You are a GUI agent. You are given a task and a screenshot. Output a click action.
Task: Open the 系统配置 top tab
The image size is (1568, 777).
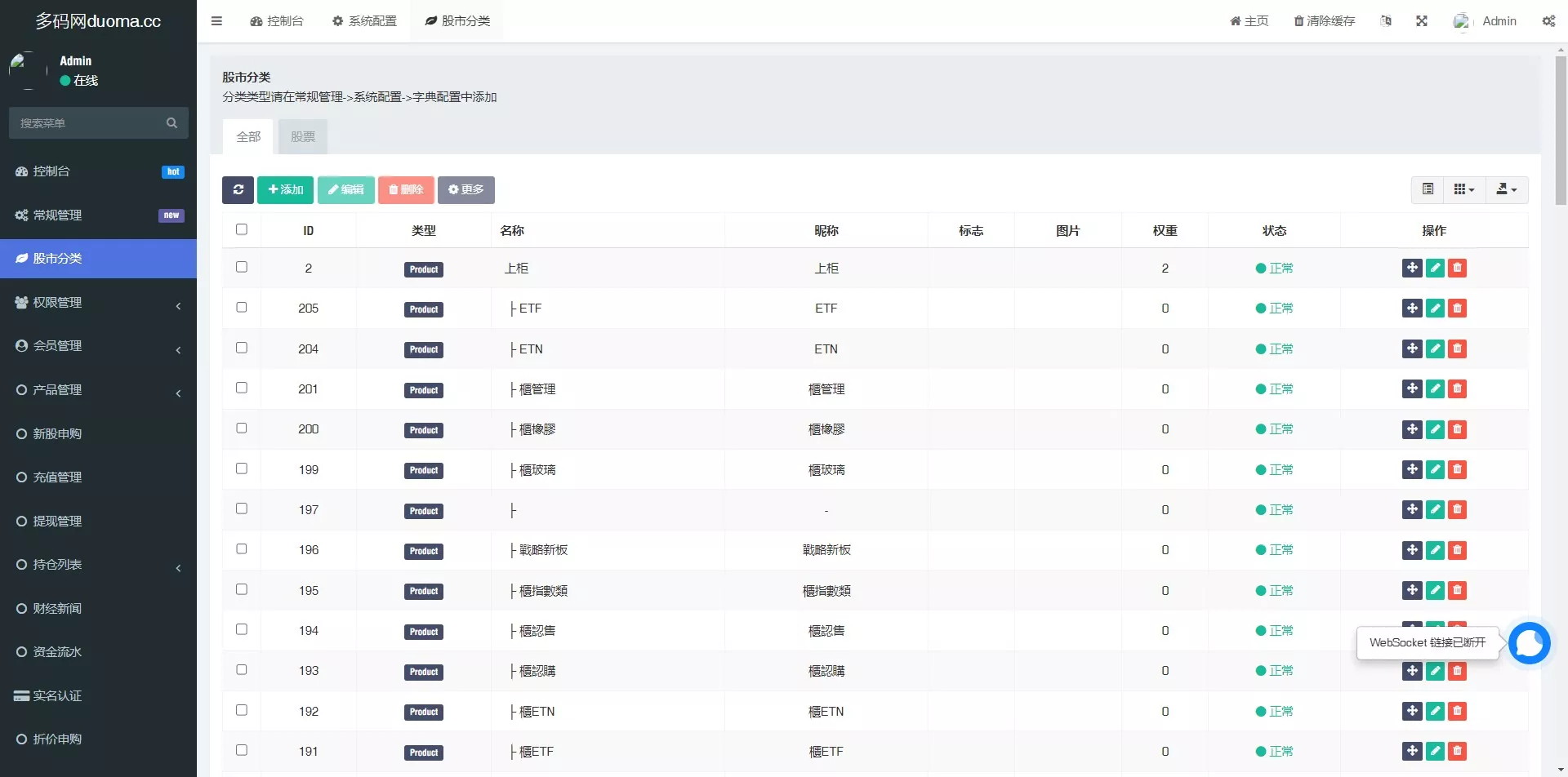pos(364,21)
